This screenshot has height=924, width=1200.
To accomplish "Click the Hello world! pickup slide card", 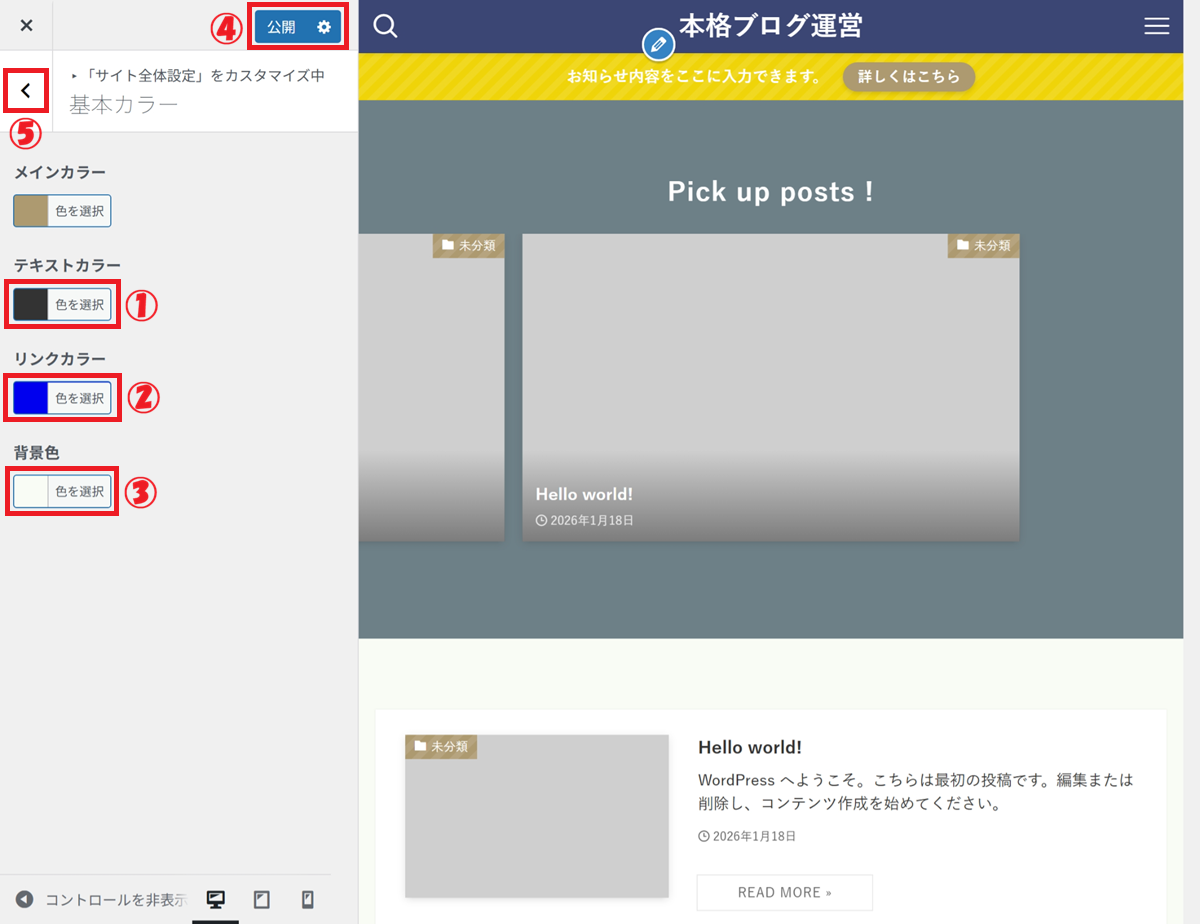I will [x=770, y=388].
